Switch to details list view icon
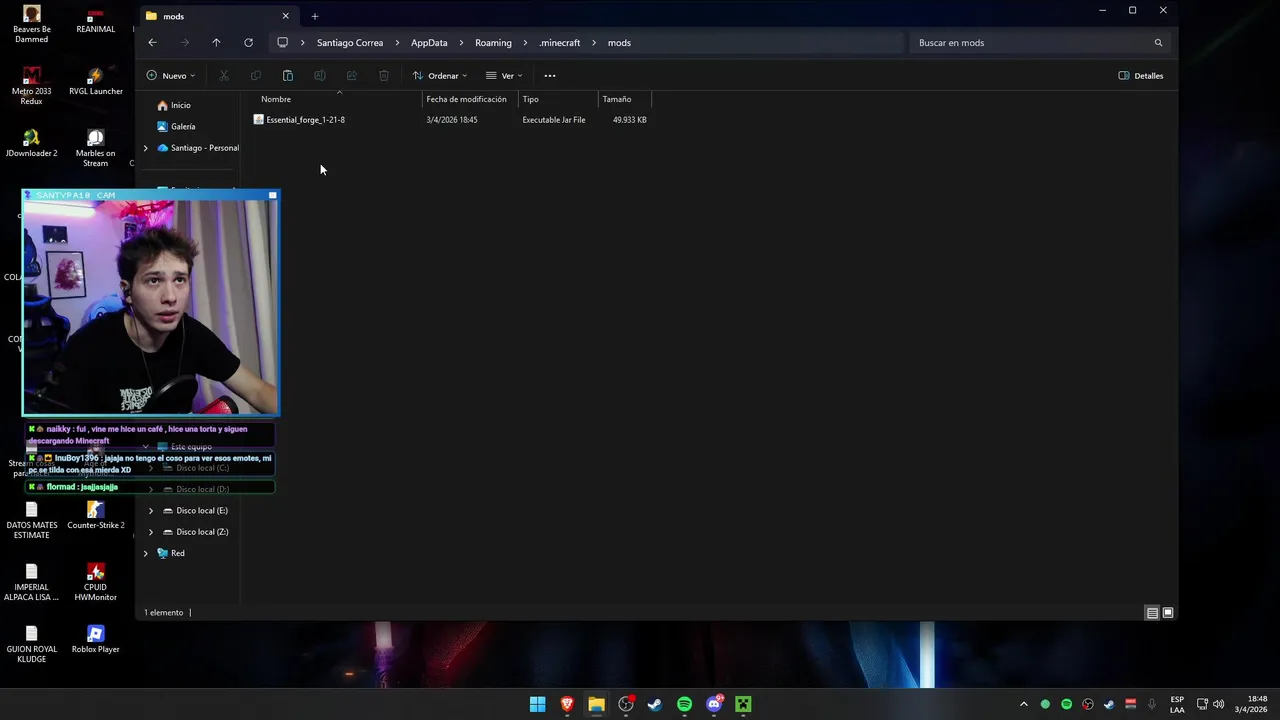This screenshot has width=1280, height=720. point(1152,613)
